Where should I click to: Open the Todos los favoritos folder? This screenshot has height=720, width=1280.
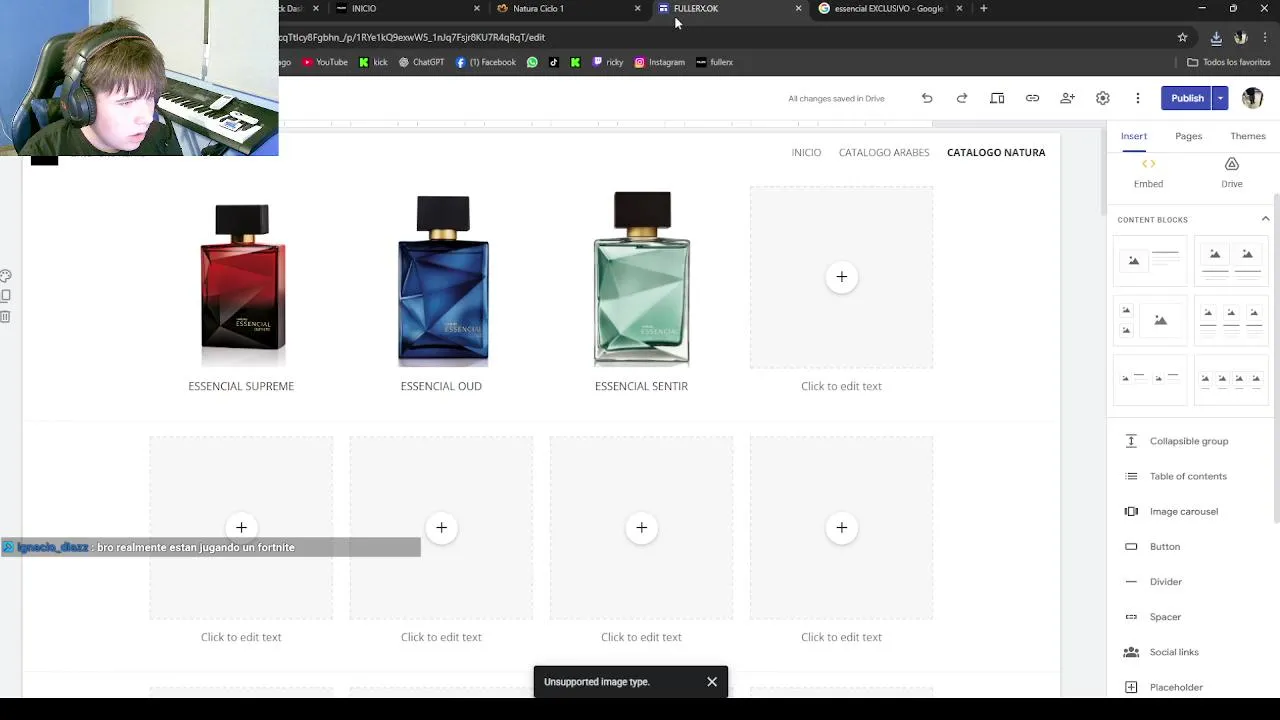coord(1228,62)
